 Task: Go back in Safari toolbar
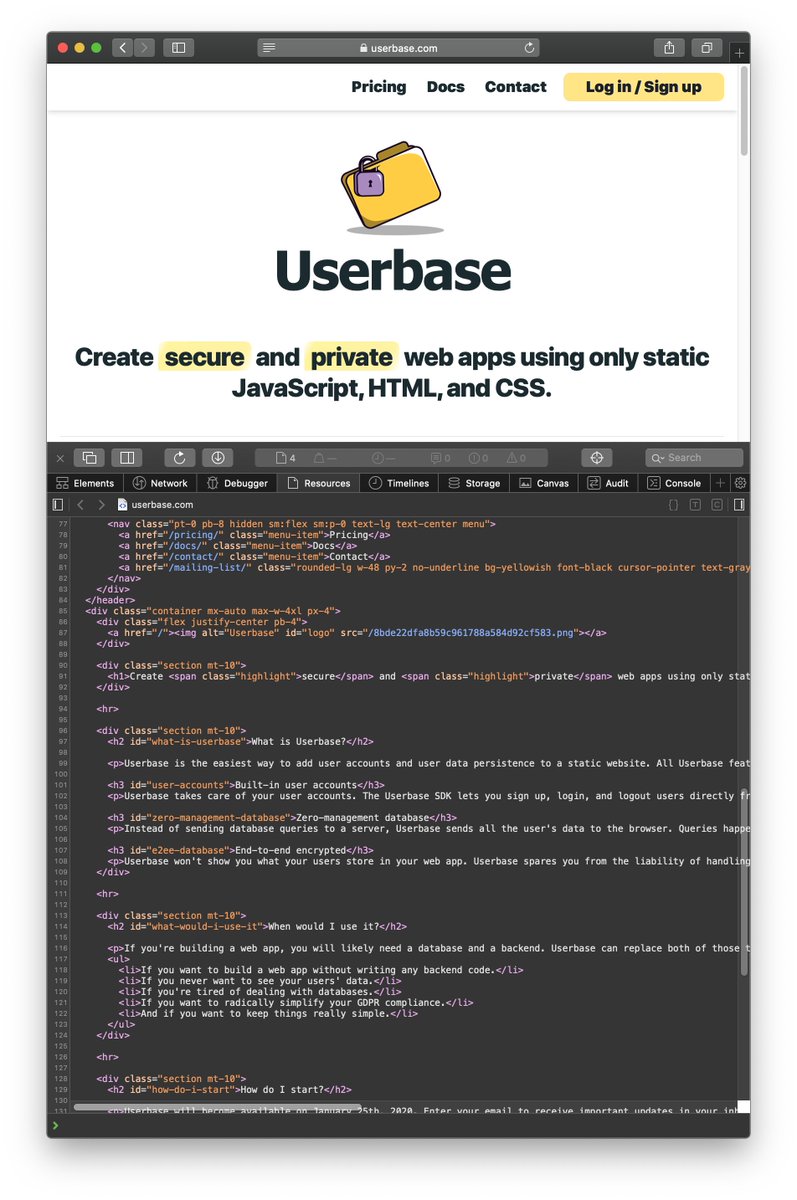pos(122,47)
